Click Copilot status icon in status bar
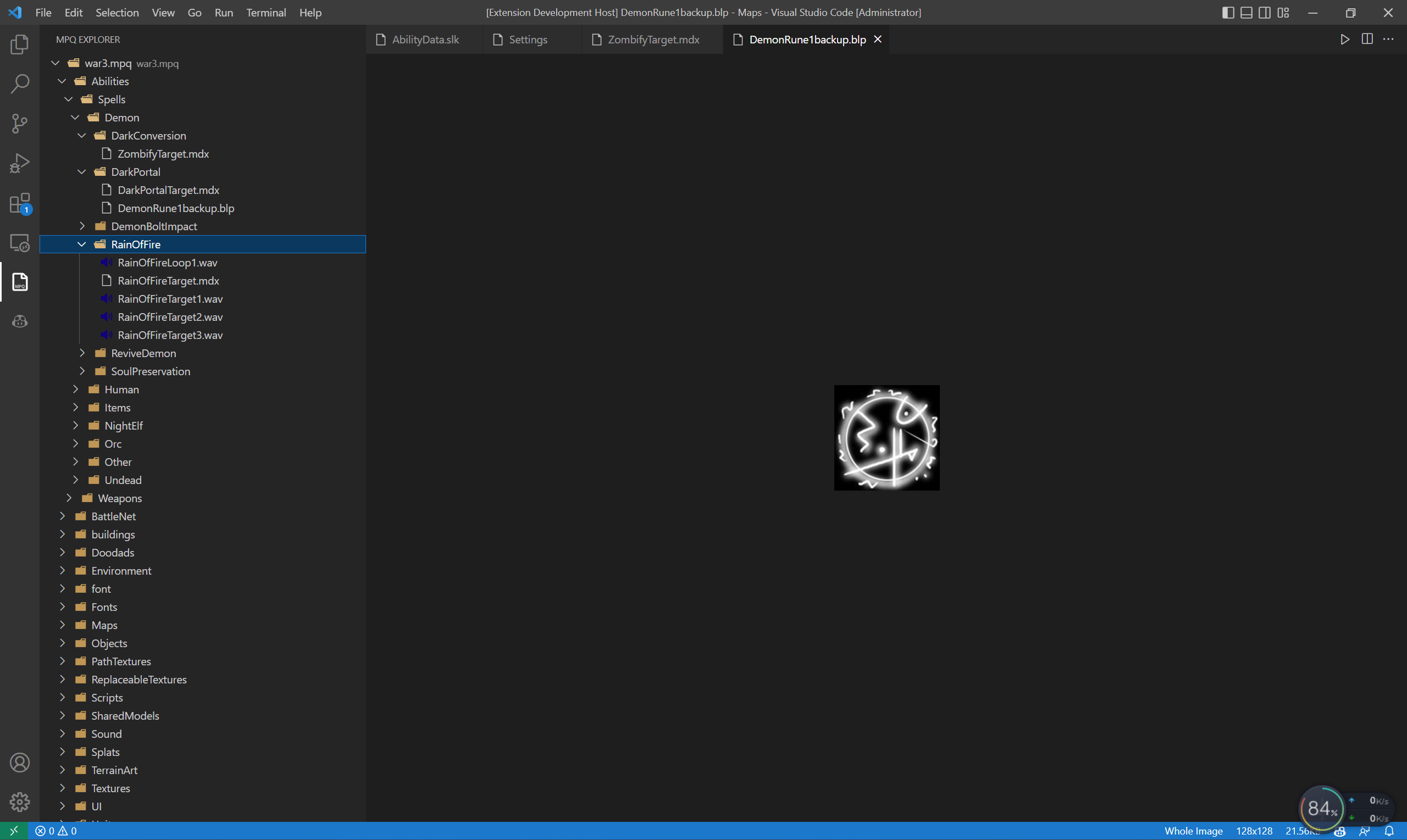This screenshot has height=840, width=1407. point(1339,831)
